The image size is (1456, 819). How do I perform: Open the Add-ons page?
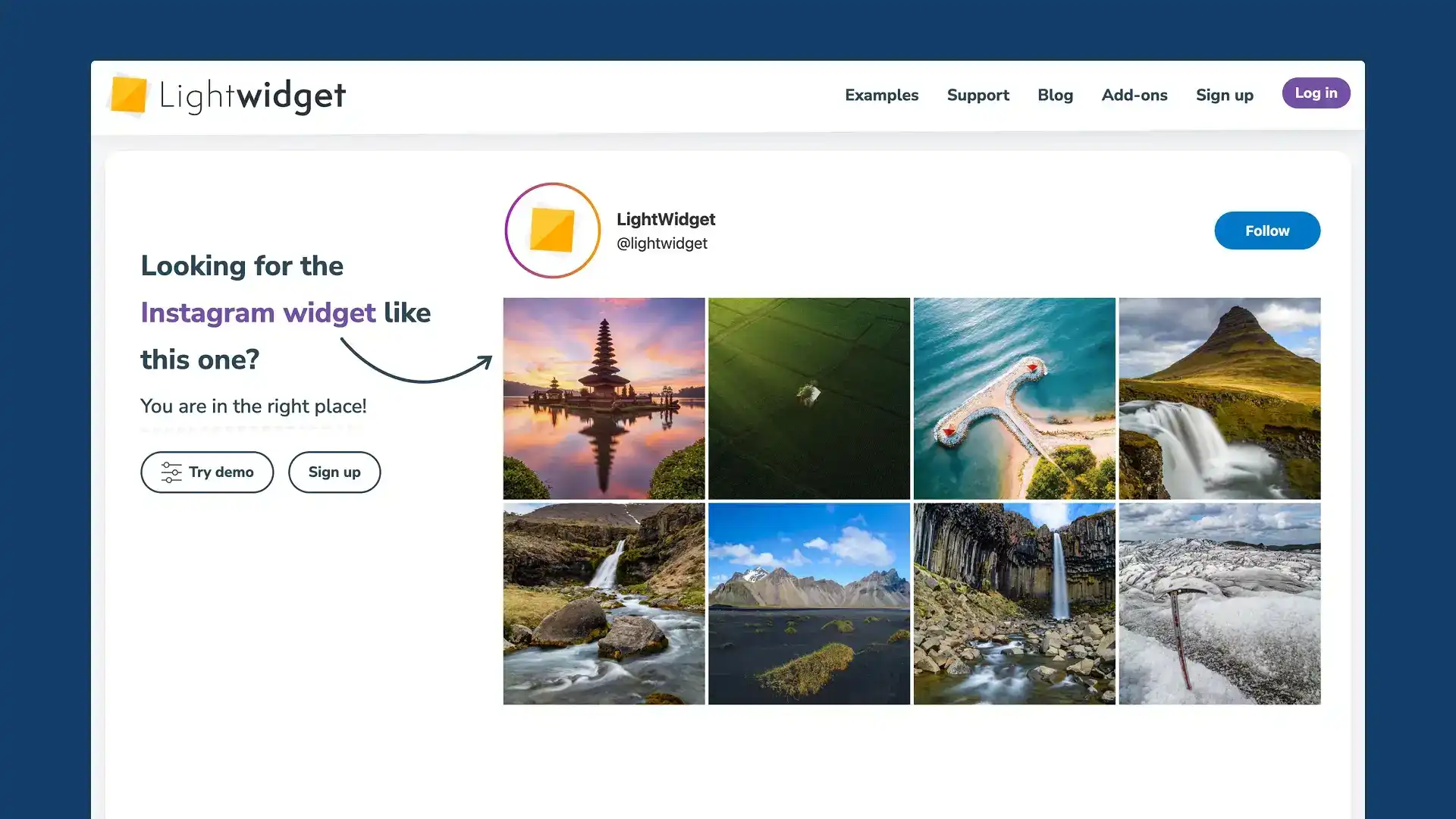[1134, 95]
